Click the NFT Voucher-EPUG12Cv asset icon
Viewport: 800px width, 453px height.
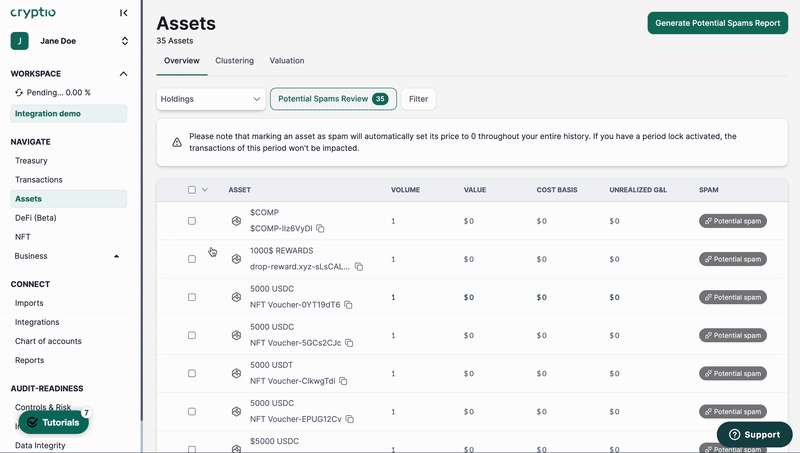(236, 411)
